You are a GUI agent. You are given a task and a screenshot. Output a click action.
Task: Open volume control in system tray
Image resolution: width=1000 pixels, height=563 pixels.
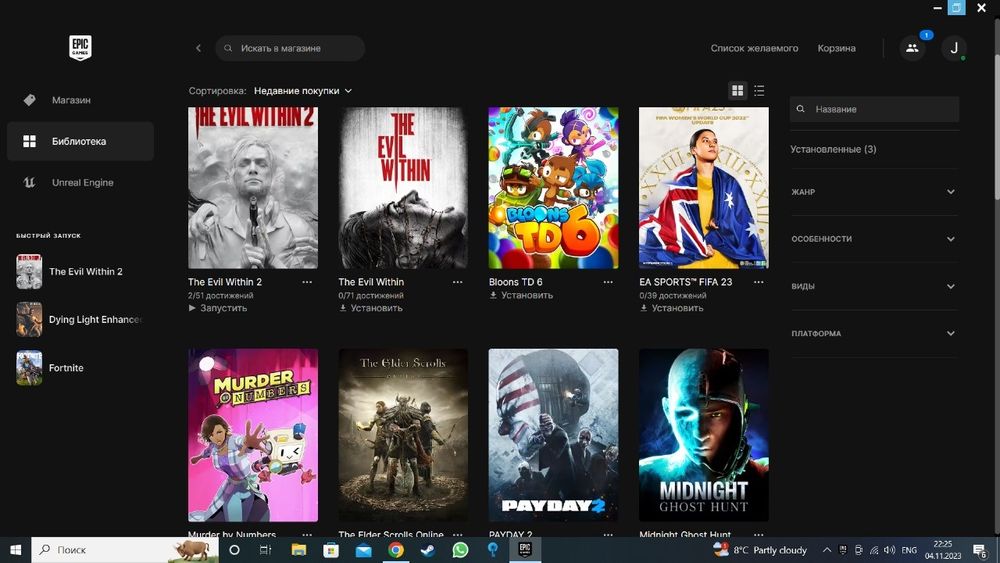click(x=890, y=550)
